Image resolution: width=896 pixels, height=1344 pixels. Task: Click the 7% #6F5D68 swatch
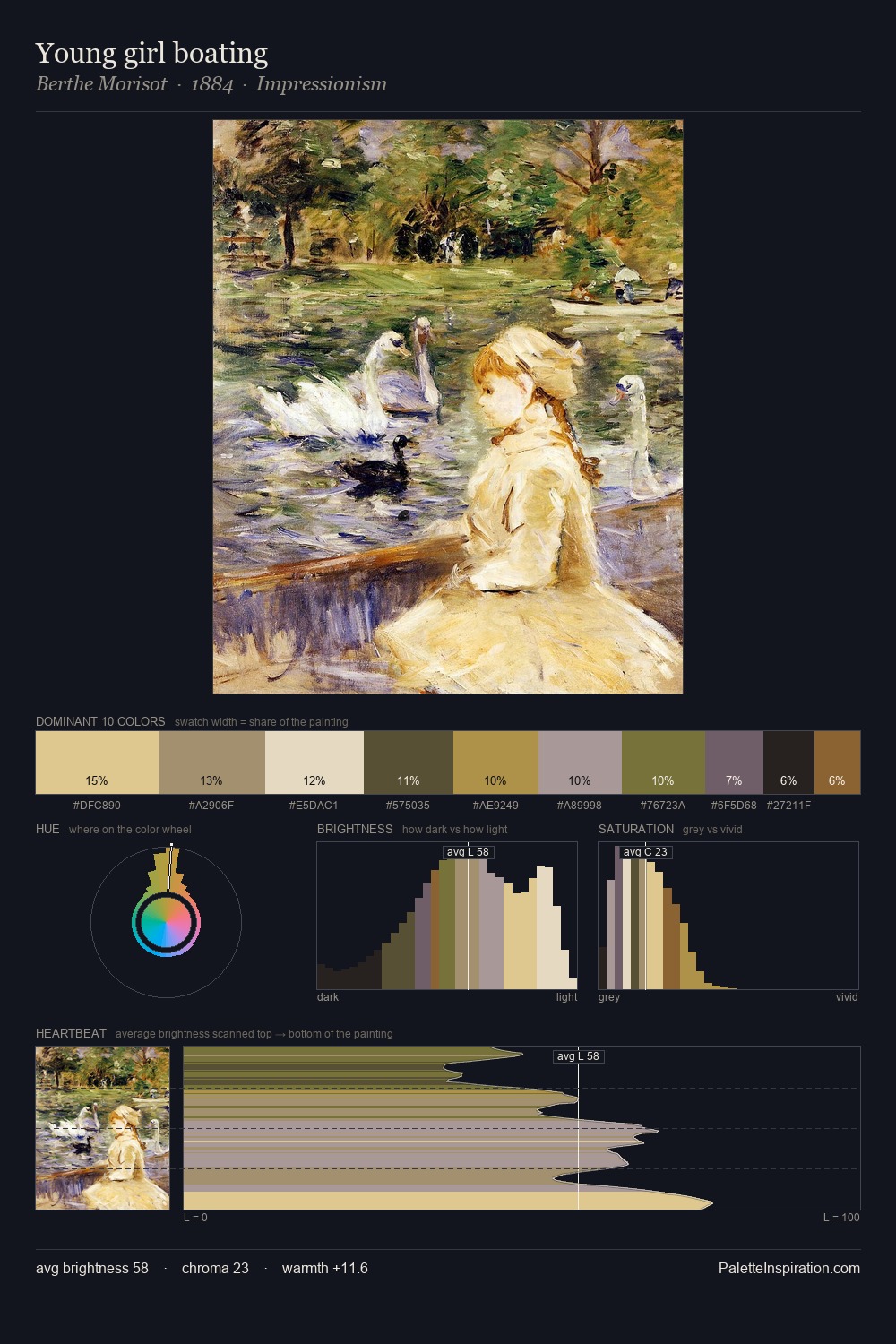pos(734,762)
